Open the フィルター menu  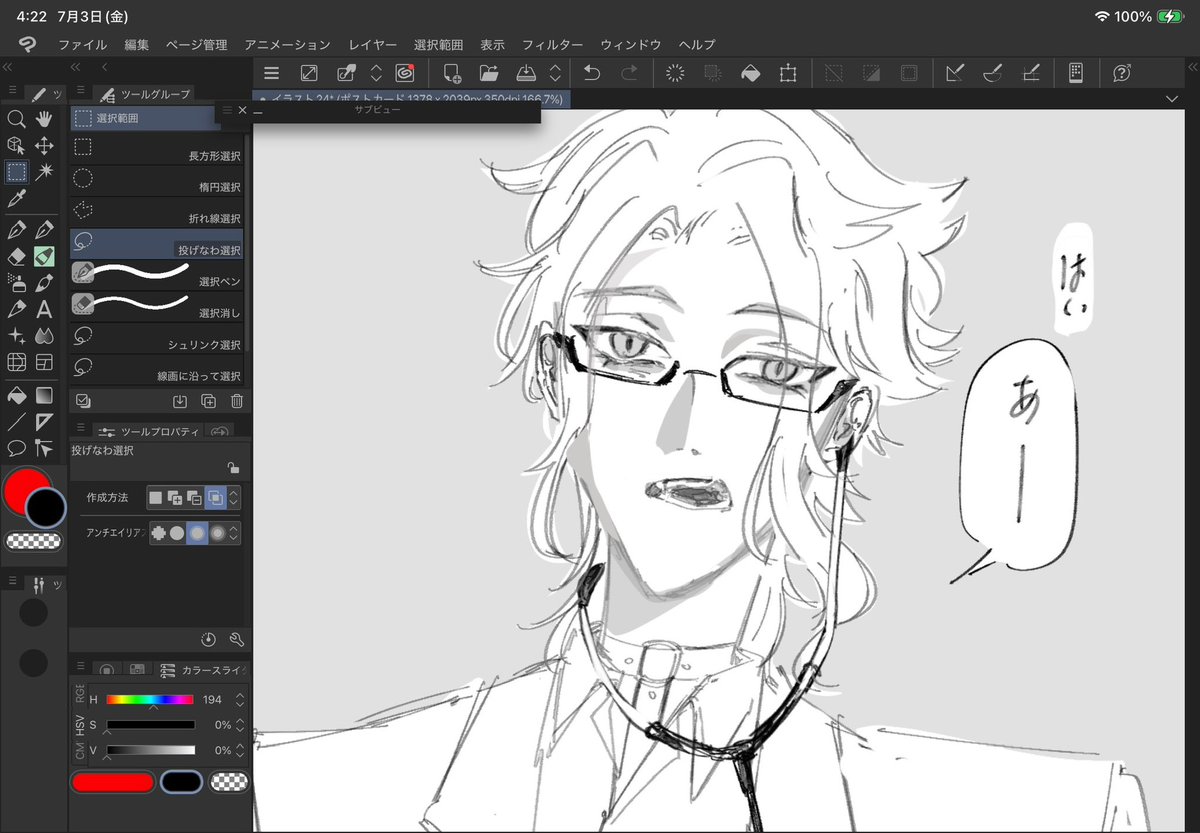tap(552, 45)
